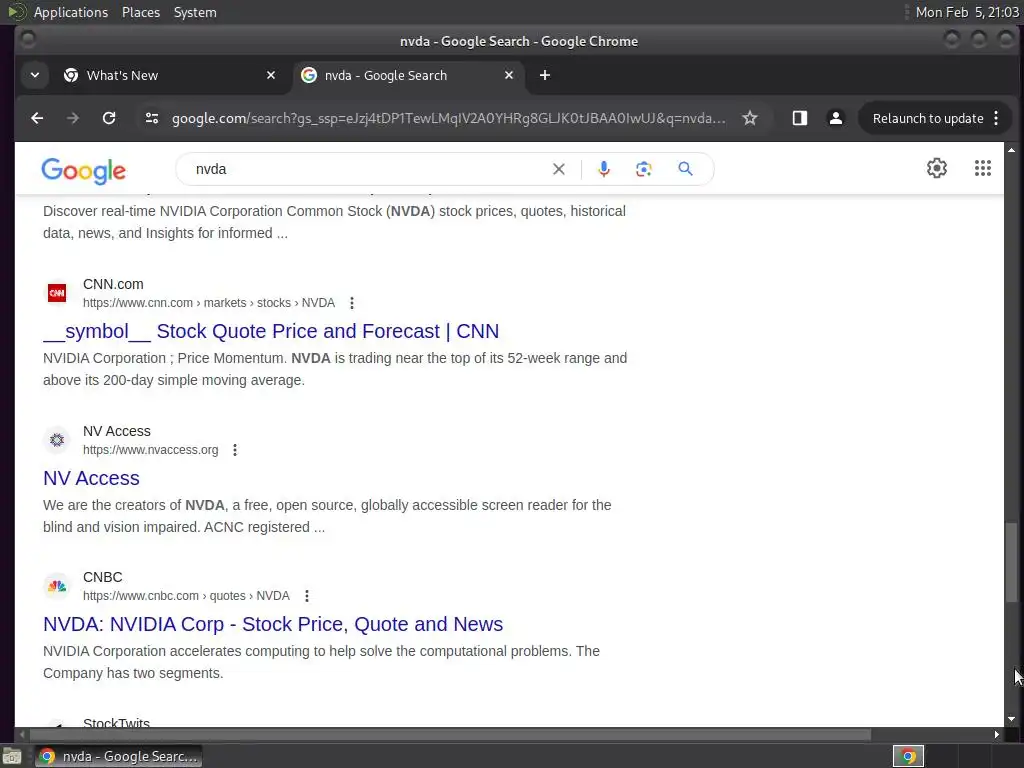This screenshot has height=768, width=1024.
Task: Click the clock showing Mon Feb 5
Action: pyautogui.click(x=967, y=12)
